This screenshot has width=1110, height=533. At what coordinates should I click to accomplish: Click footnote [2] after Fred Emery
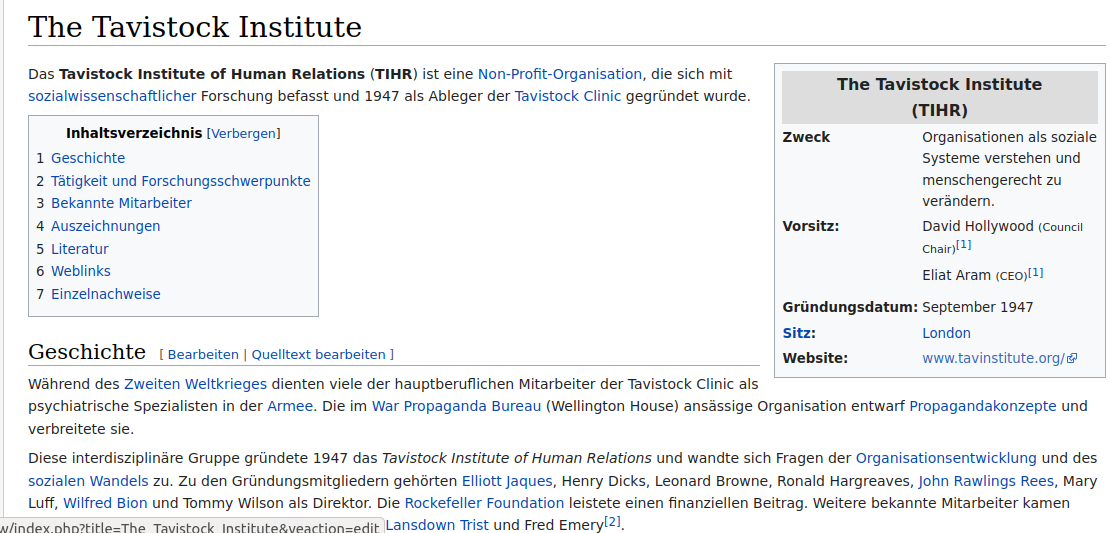click(612, 522)
